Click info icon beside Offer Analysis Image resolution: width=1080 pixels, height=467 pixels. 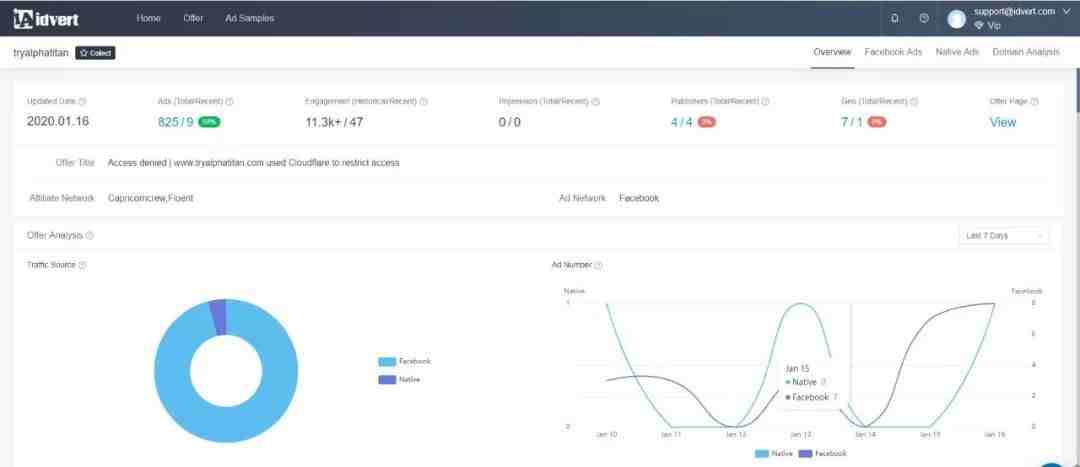click(x=89, y=236)
